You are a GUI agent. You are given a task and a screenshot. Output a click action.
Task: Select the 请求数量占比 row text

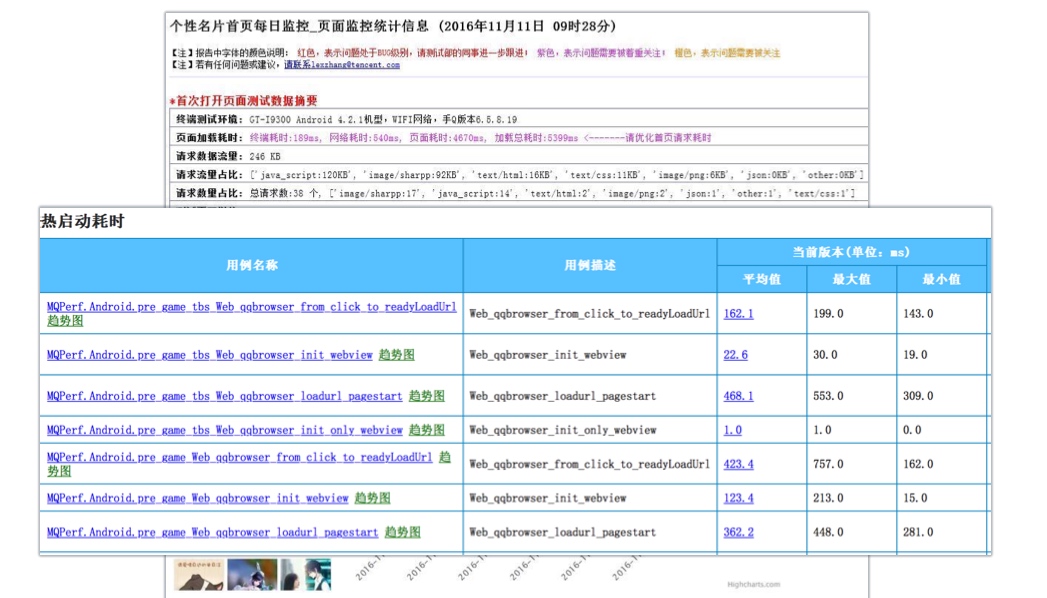(x=552, y=194)
